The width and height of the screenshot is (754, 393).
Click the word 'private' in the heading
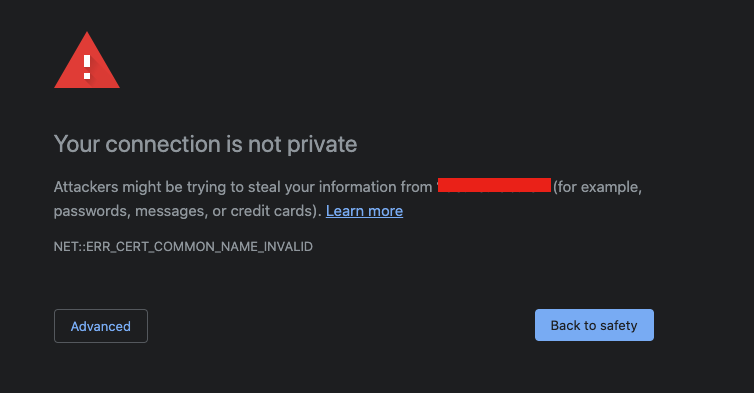(322, 145)
